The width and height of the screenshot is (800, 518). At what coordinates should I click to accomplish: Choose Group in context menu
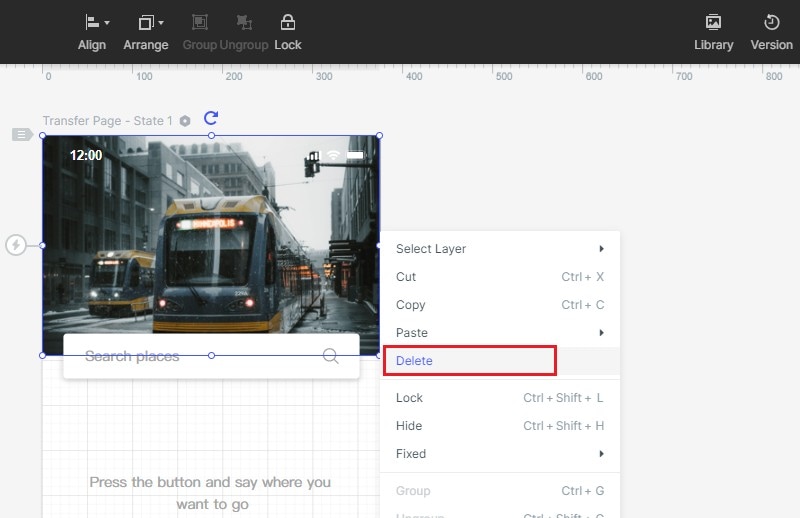(x=500, y=491)
